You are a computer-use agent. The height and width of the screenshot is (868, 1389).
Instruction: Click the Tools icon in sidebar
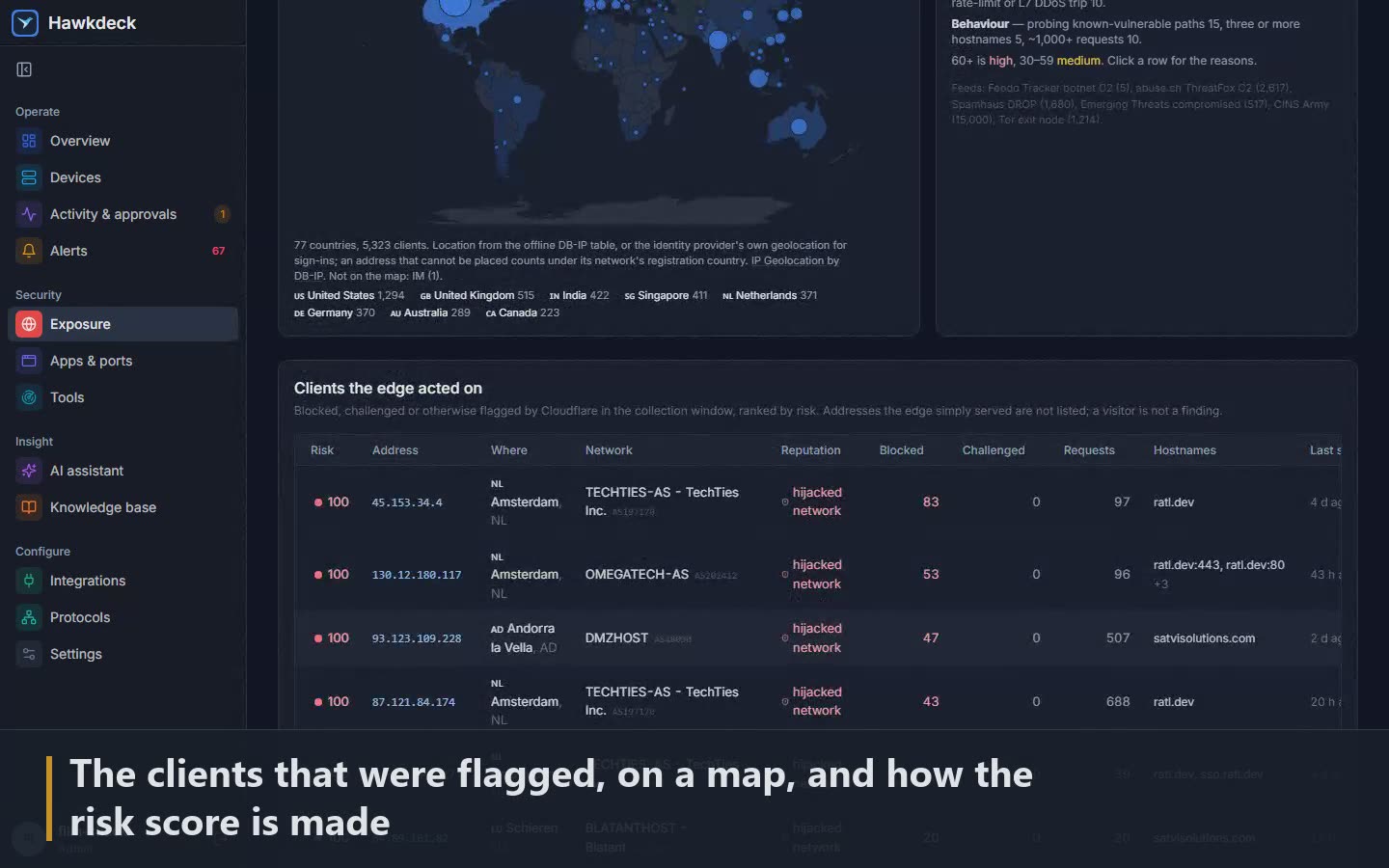[29, 397]
